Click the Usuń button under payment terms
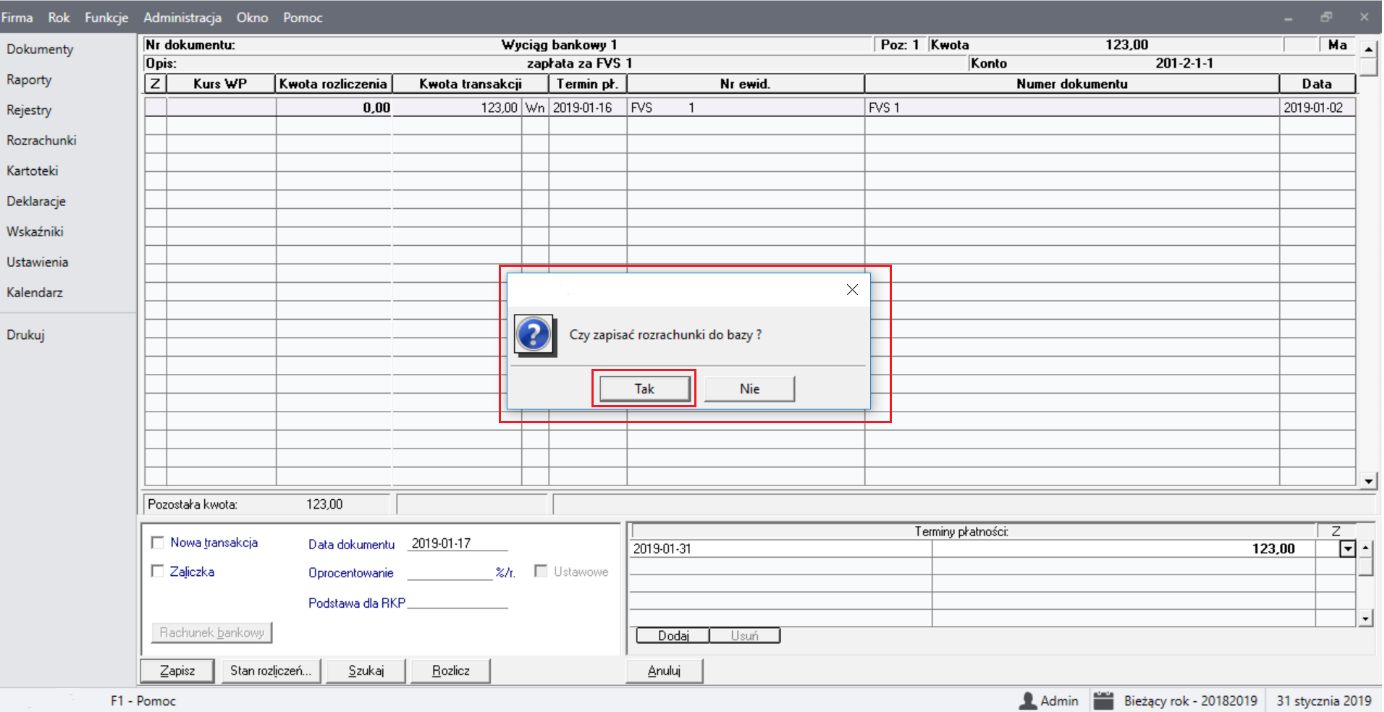 point(744,636)
